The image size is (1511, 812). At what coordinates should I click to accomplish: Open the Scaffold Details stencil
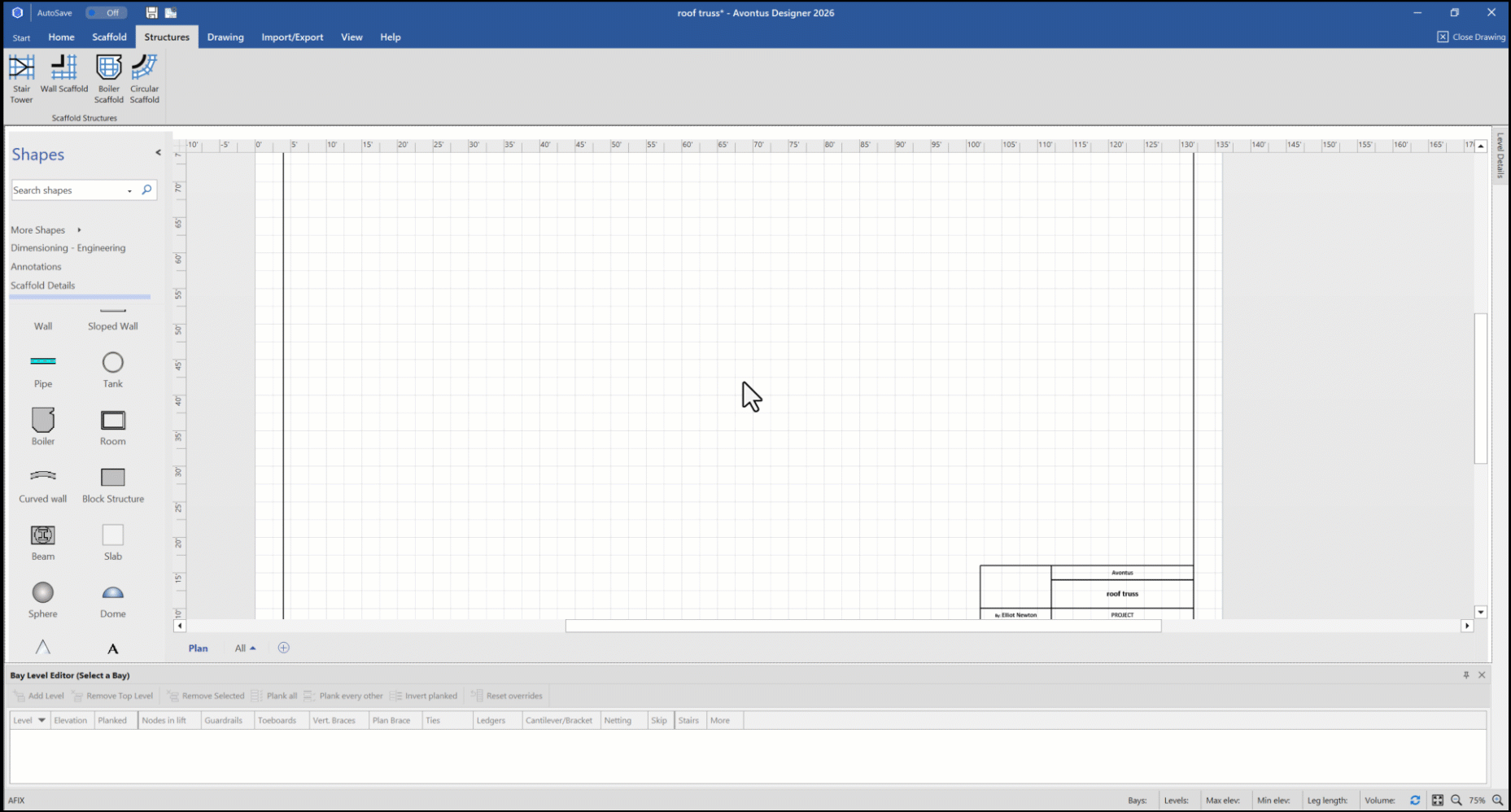click(x=43, y=286)
